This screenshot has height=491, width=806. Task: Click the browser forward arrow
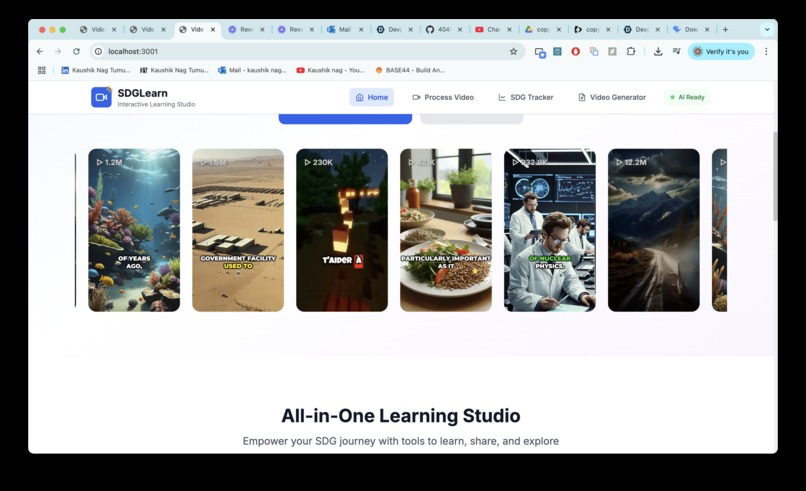coord(58,51)
